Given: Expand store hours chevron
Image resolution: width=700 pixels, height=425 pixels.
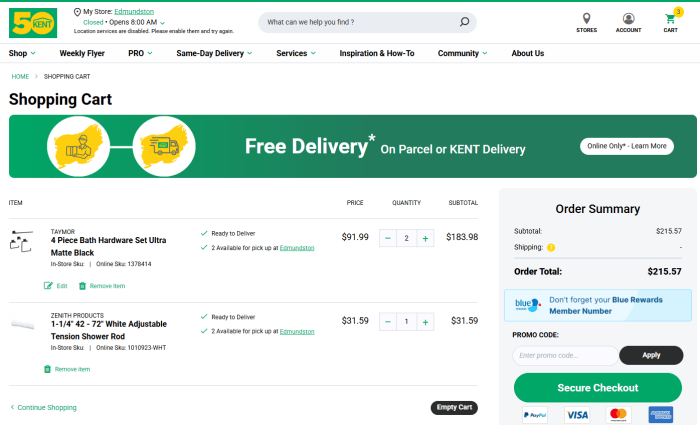Looking at the screenshot, I should pyautogui.click(x=162, y=23).
